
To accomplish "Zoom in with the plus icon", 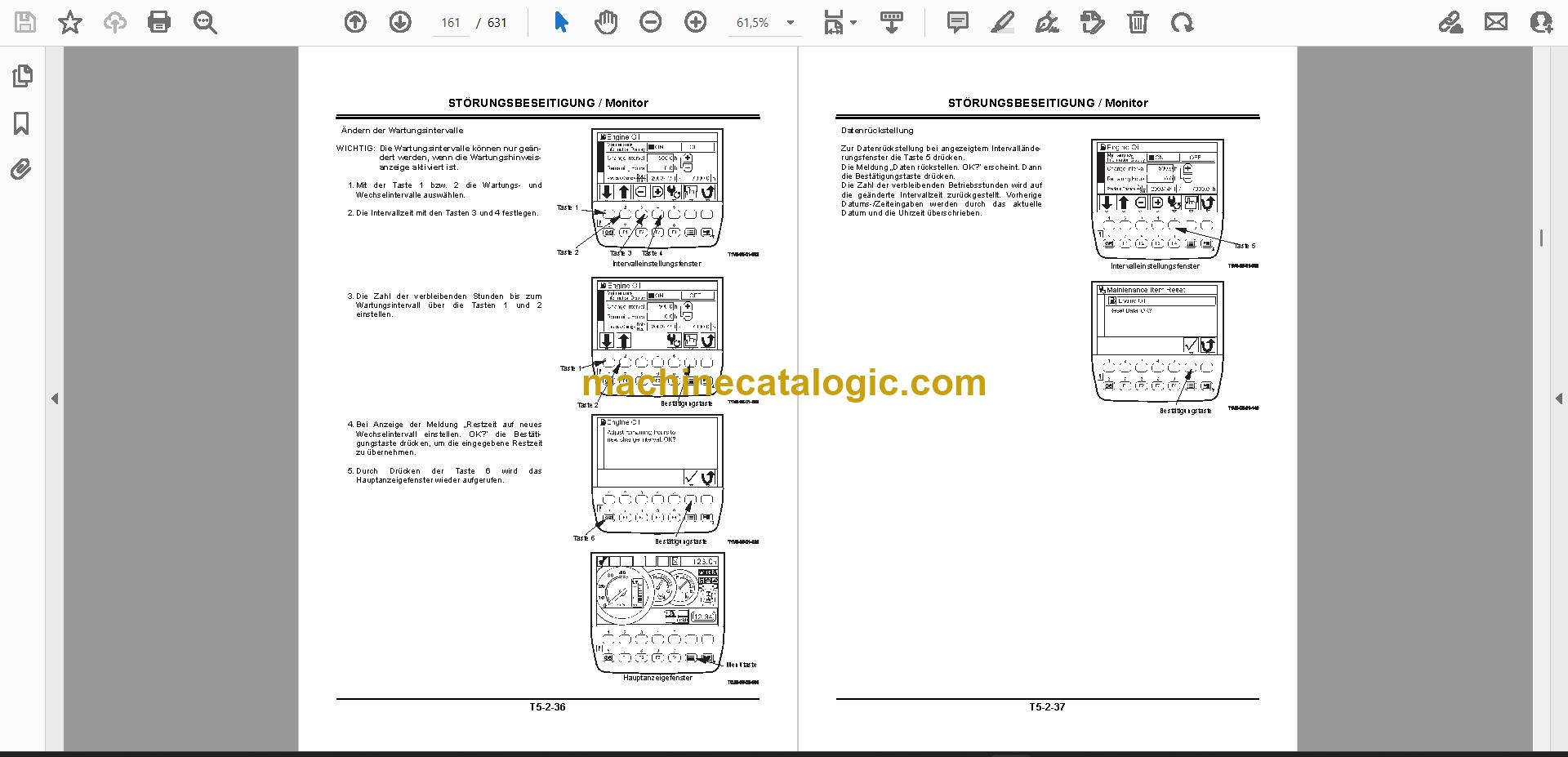I will point(696,22).
